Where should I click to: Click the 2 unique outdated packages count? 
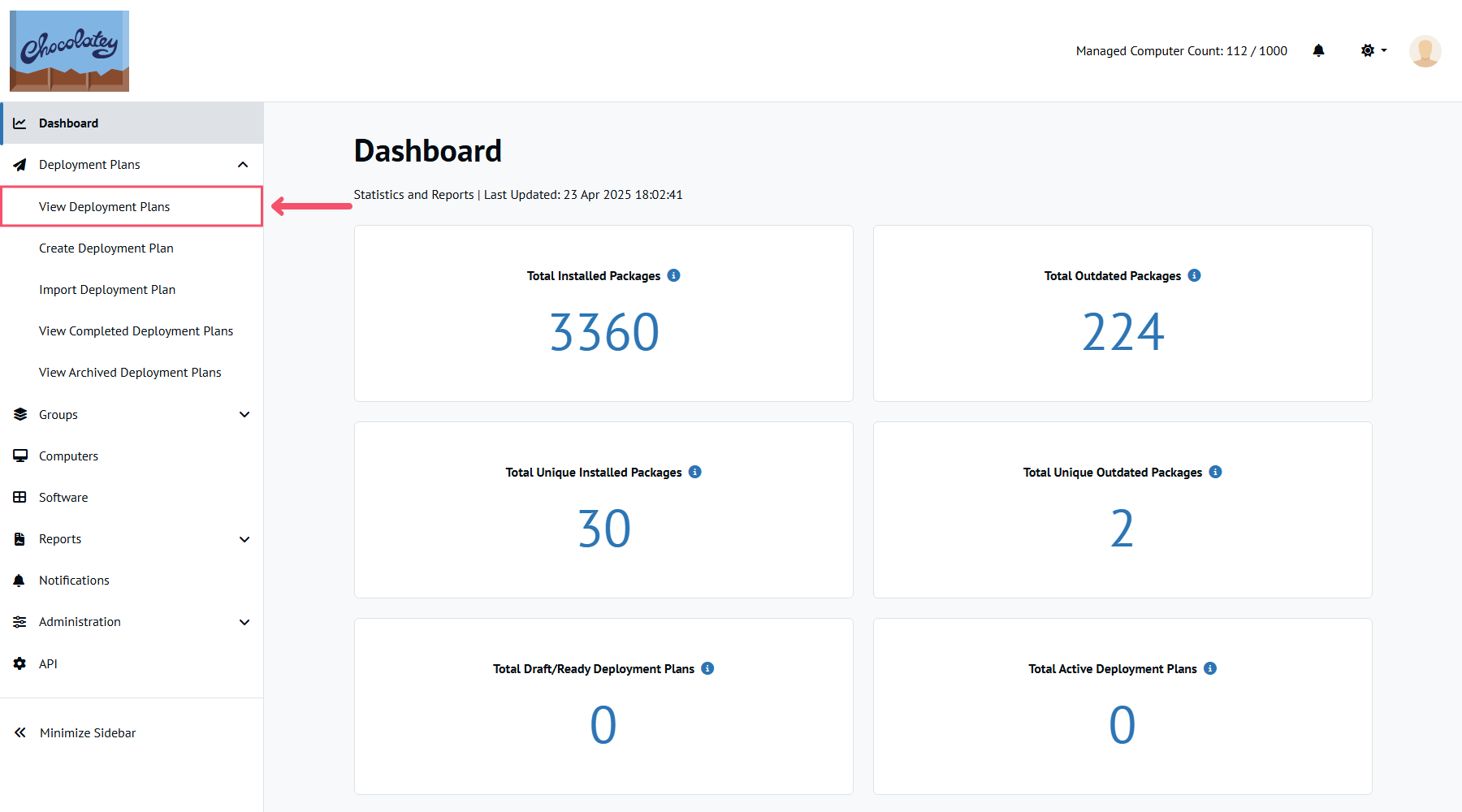click(1122, 529)
